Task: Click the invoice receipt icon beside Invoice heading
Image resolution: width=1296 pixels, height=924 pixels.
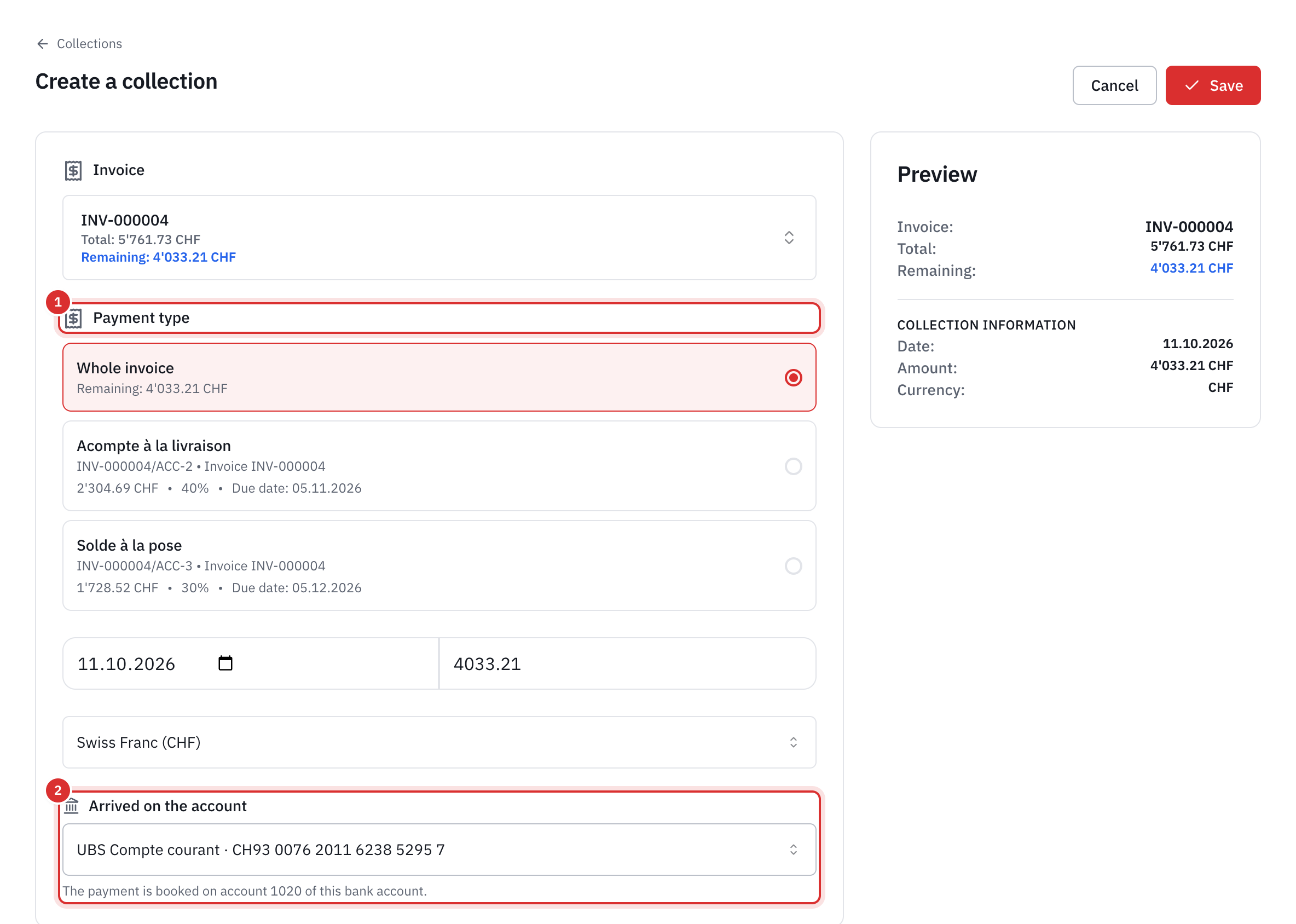Action: click(x=73, y=170)
